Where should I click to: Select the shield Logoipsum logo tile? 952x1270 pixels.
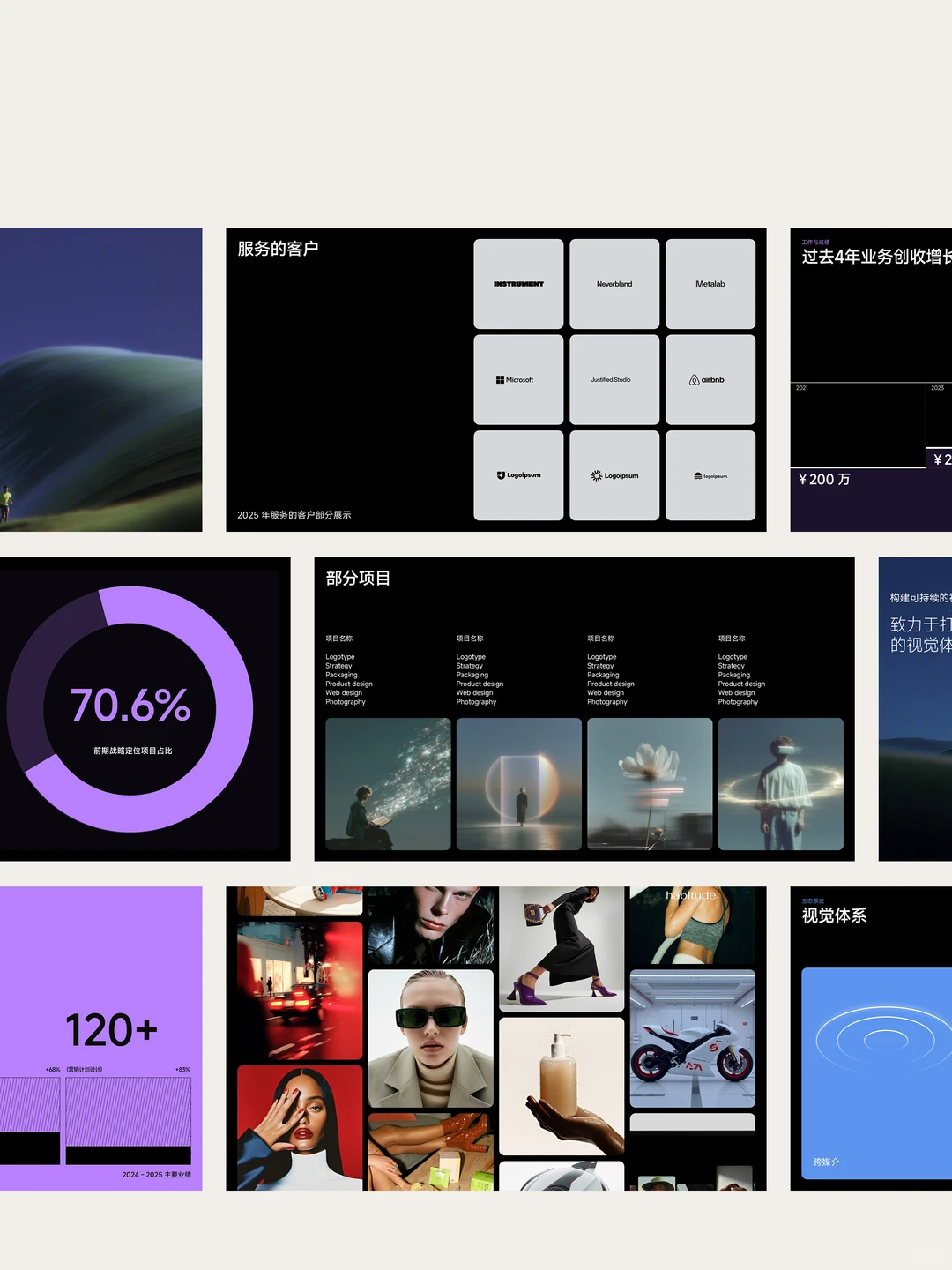(518, 475)
